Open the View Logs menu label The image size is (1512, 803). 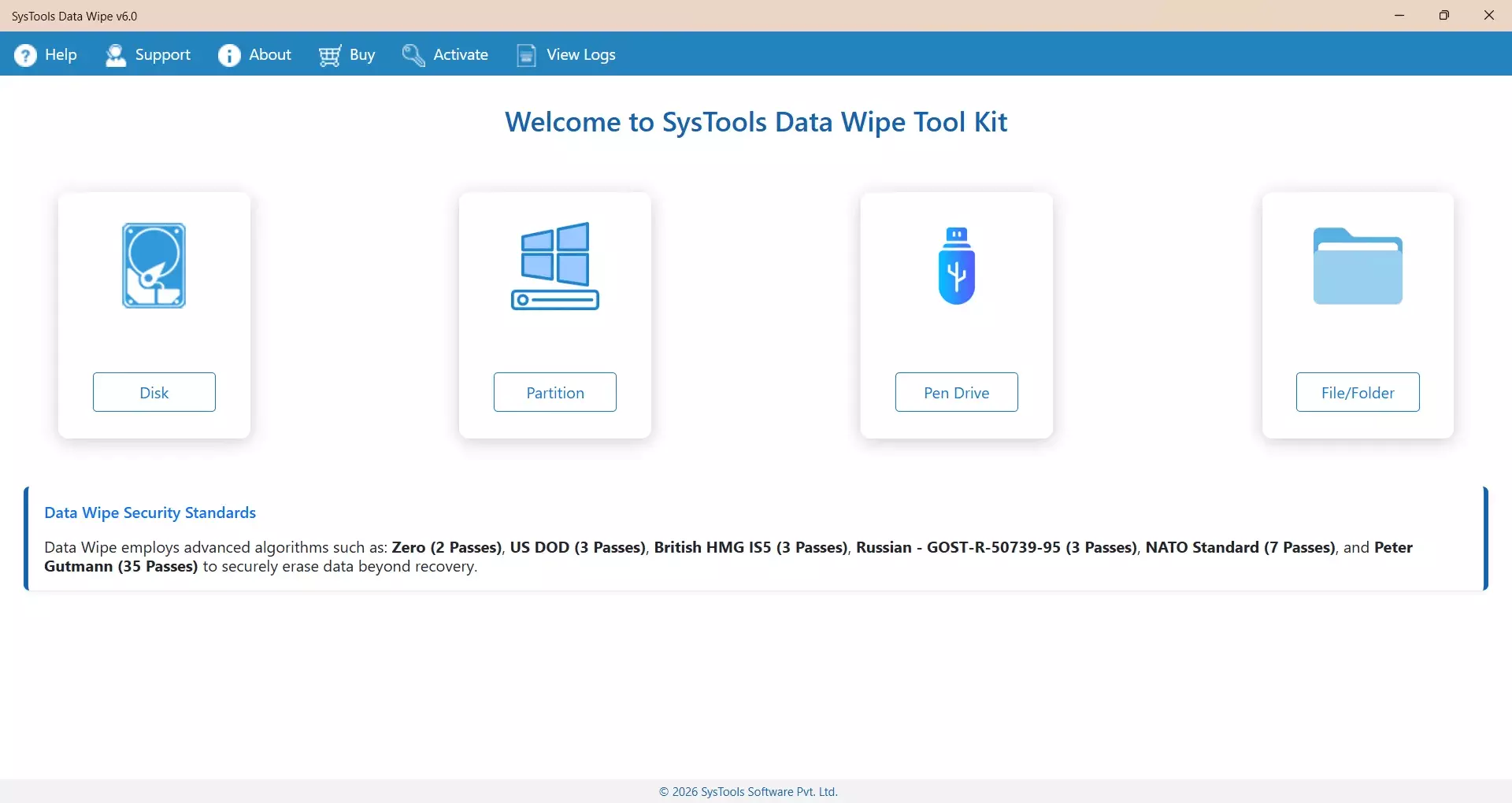pos(581,54)
